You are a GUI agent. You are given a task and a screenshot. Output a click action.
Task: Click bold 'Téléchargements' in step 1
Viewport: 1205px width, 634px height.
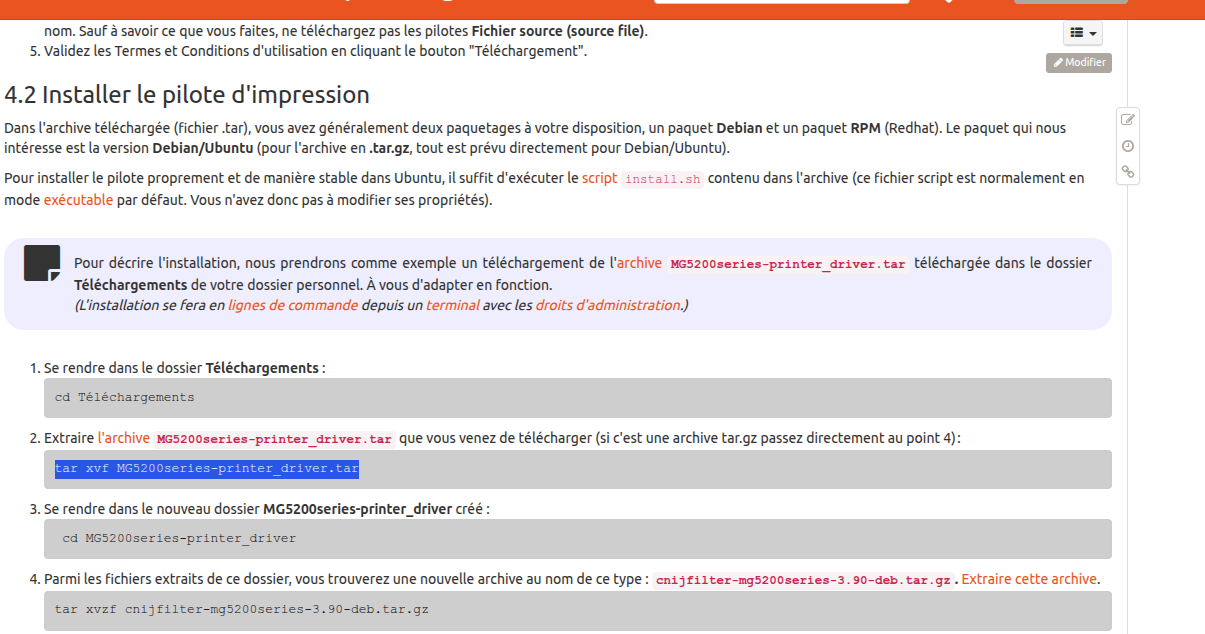point(262,368)
